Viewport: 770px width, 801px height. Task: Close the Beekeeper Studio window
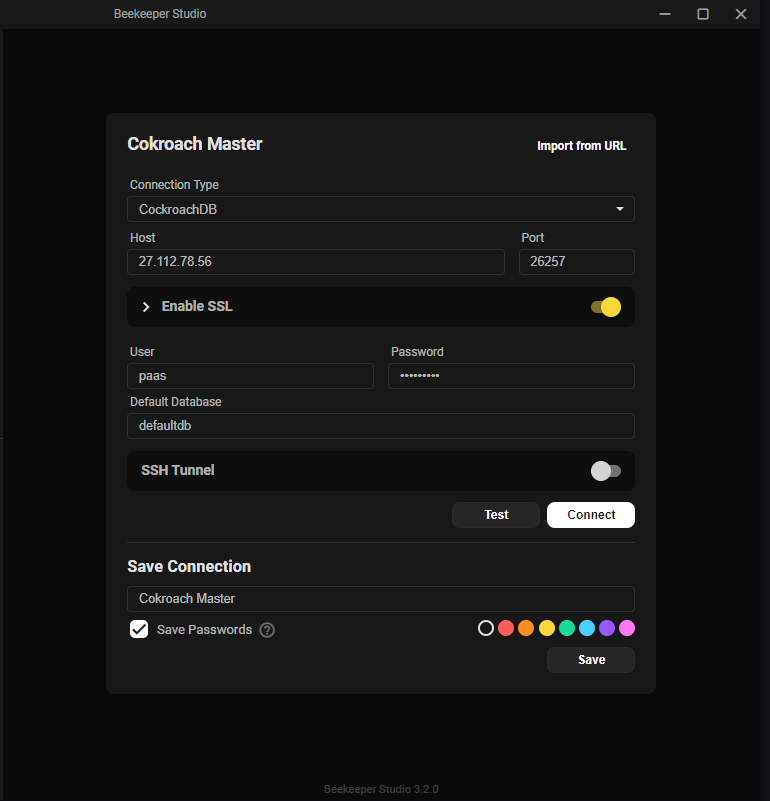[x=741, y=14]
